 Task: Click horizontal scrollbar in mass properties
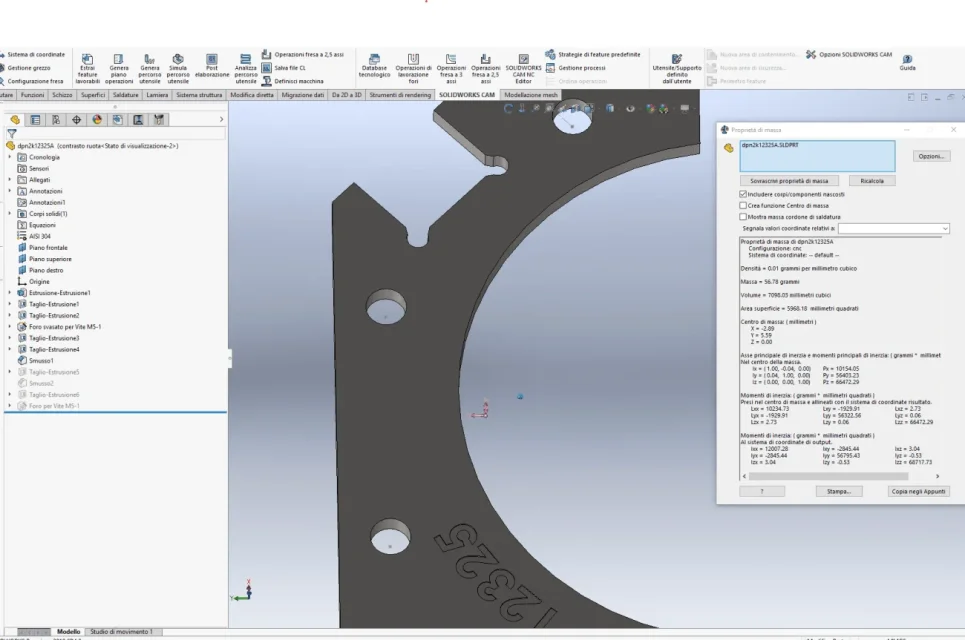click(828, 476)
